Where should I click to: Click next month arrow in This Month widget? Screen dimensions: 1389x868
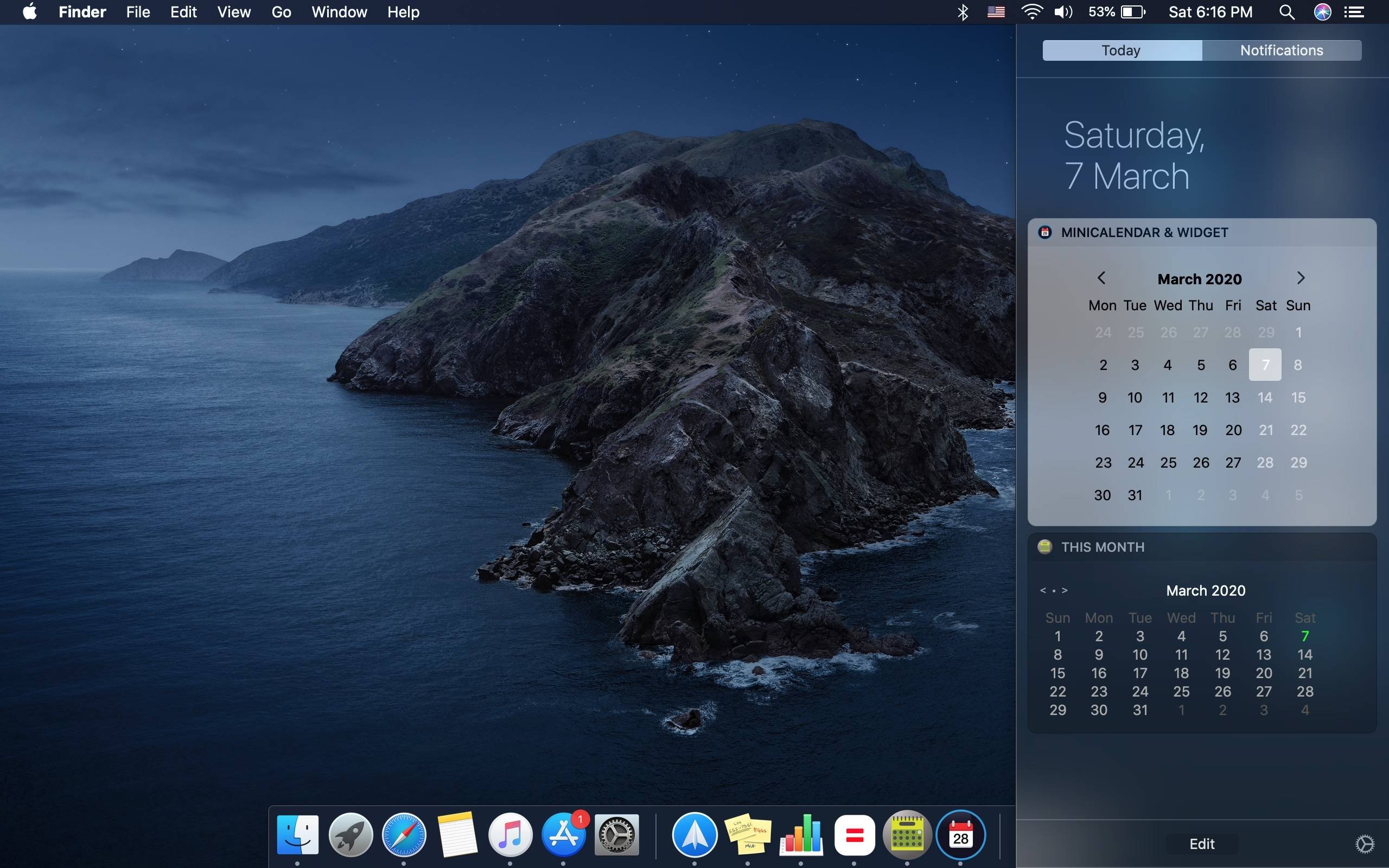[1065, 590]
